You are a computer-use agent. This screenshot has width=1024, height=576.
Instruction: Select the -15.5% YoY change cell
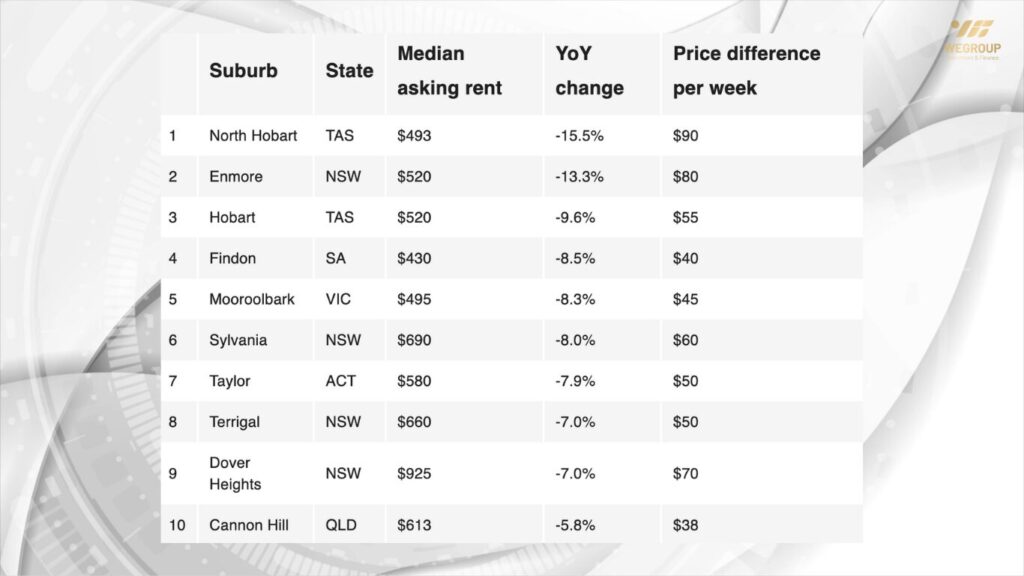tap(577, 136)
